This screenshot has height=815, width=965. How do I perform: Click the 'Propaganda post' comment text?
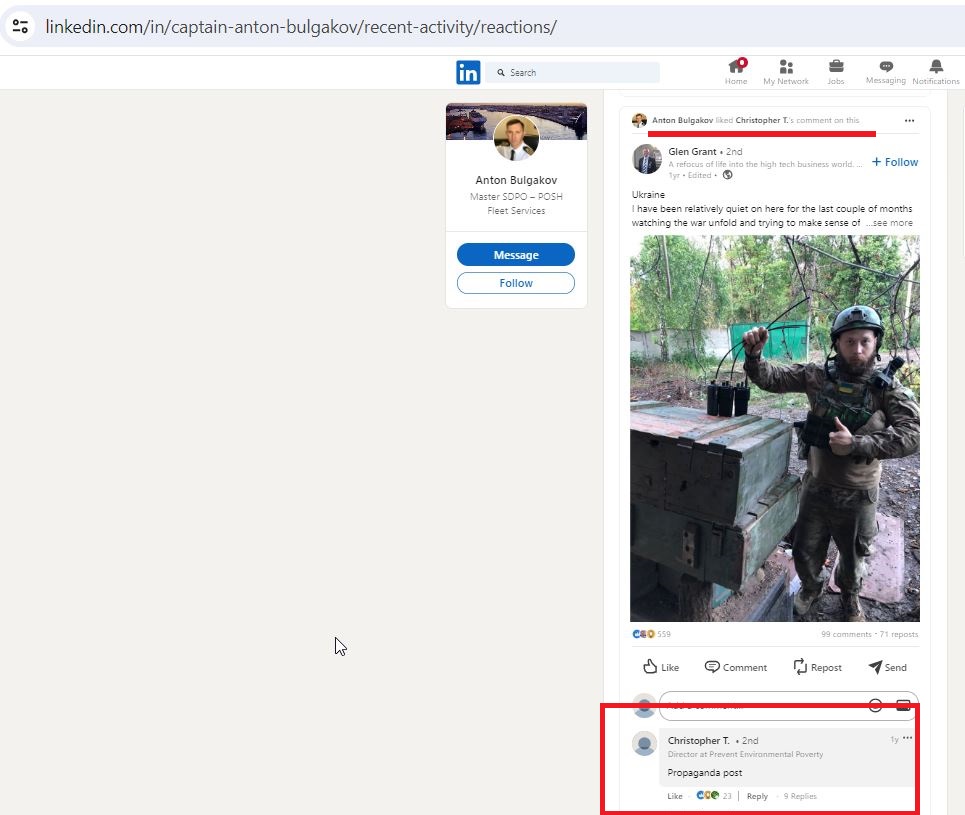(705, 773)
